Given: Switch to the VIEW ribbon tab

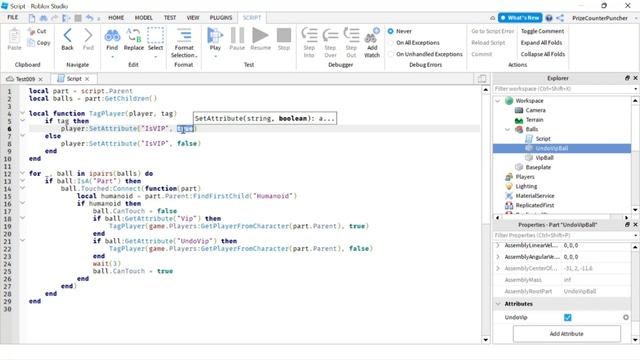Looking at the screenshot, I should pyautogui.click(x=193, y=18).
